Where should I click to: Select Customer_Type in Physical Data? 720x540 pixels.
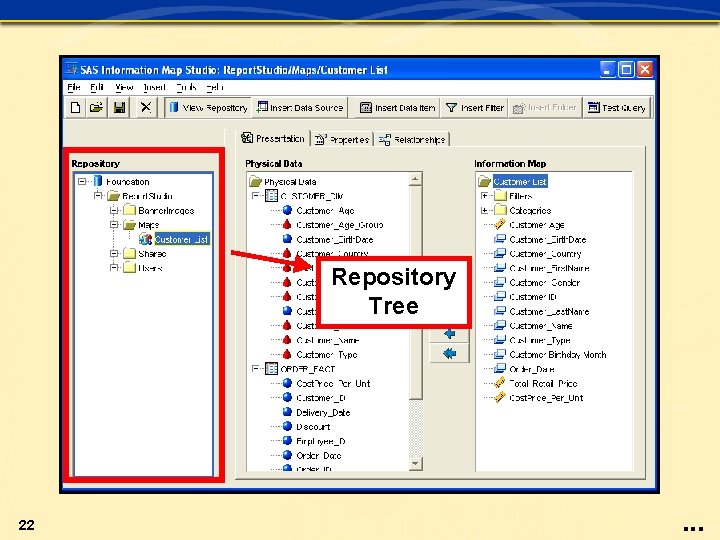[x=327, y=354]
